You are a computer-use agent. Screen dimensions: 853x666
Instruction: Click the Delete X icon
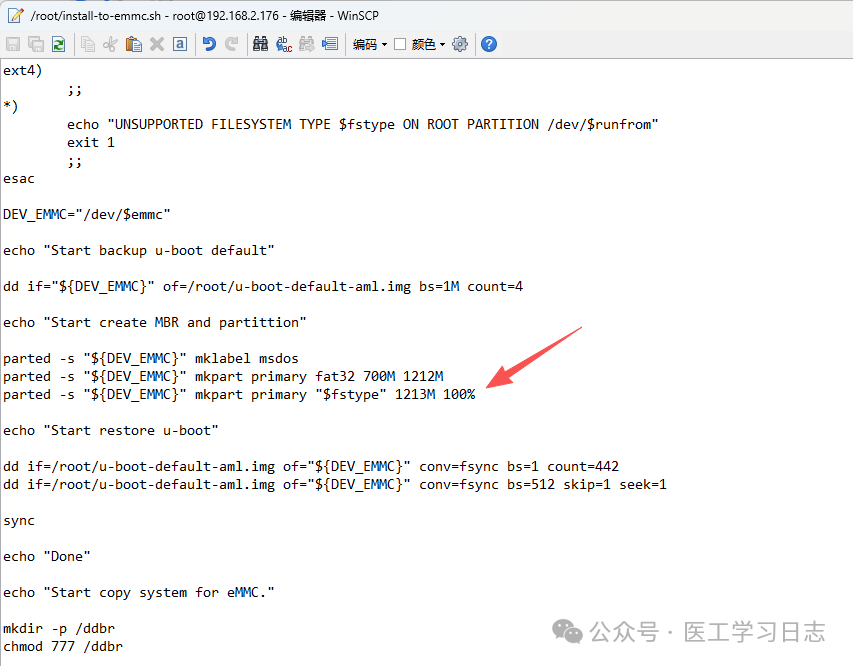click(x=156, y=44)
